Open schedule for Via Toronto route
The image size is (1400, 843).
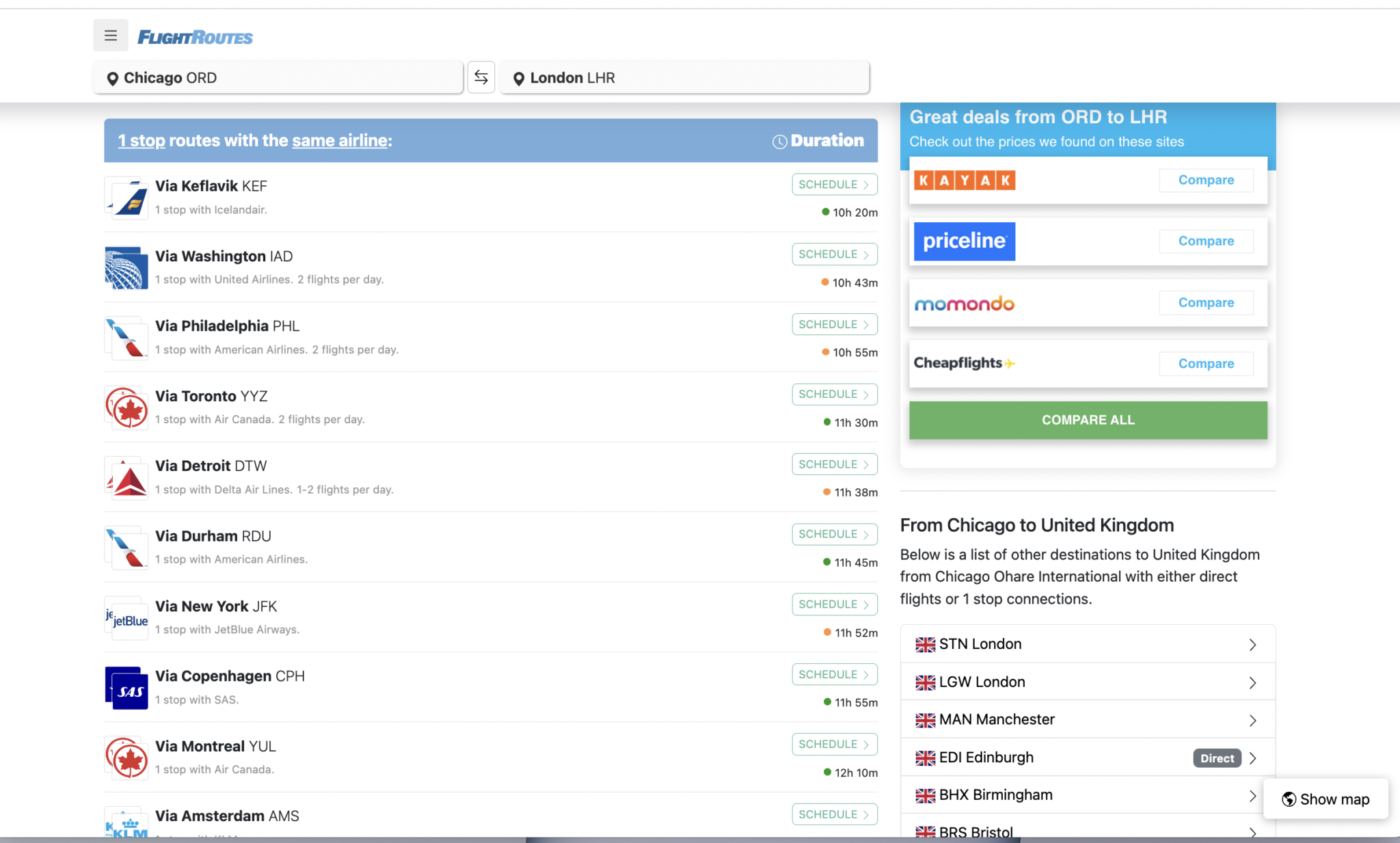pyautogui.click(x=834, y=394)
